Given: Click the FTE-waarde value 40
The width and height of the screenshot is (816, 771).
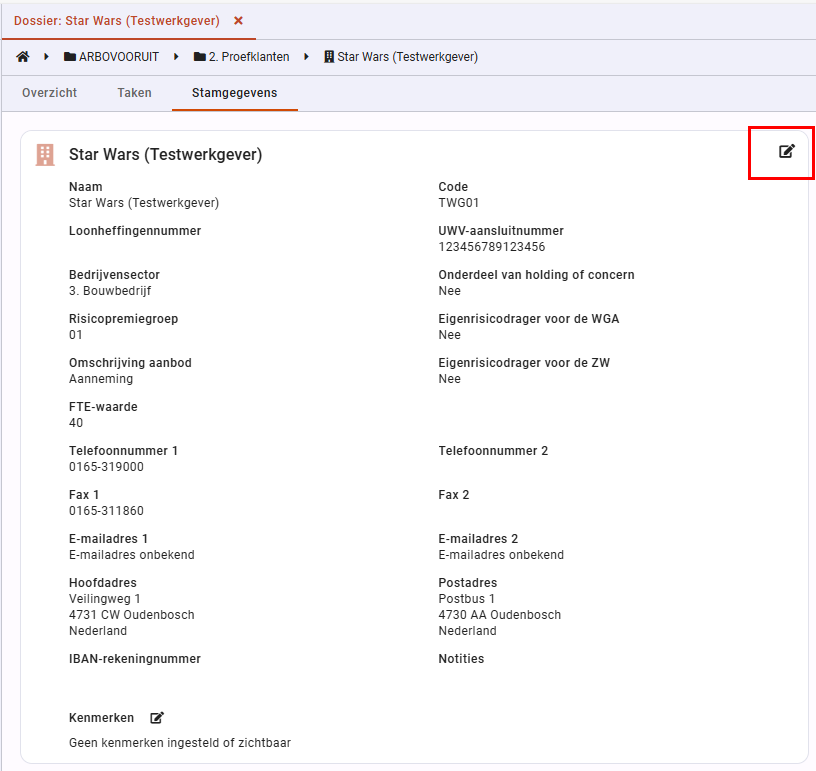Looking at the screenshot, I should point(76,423).
